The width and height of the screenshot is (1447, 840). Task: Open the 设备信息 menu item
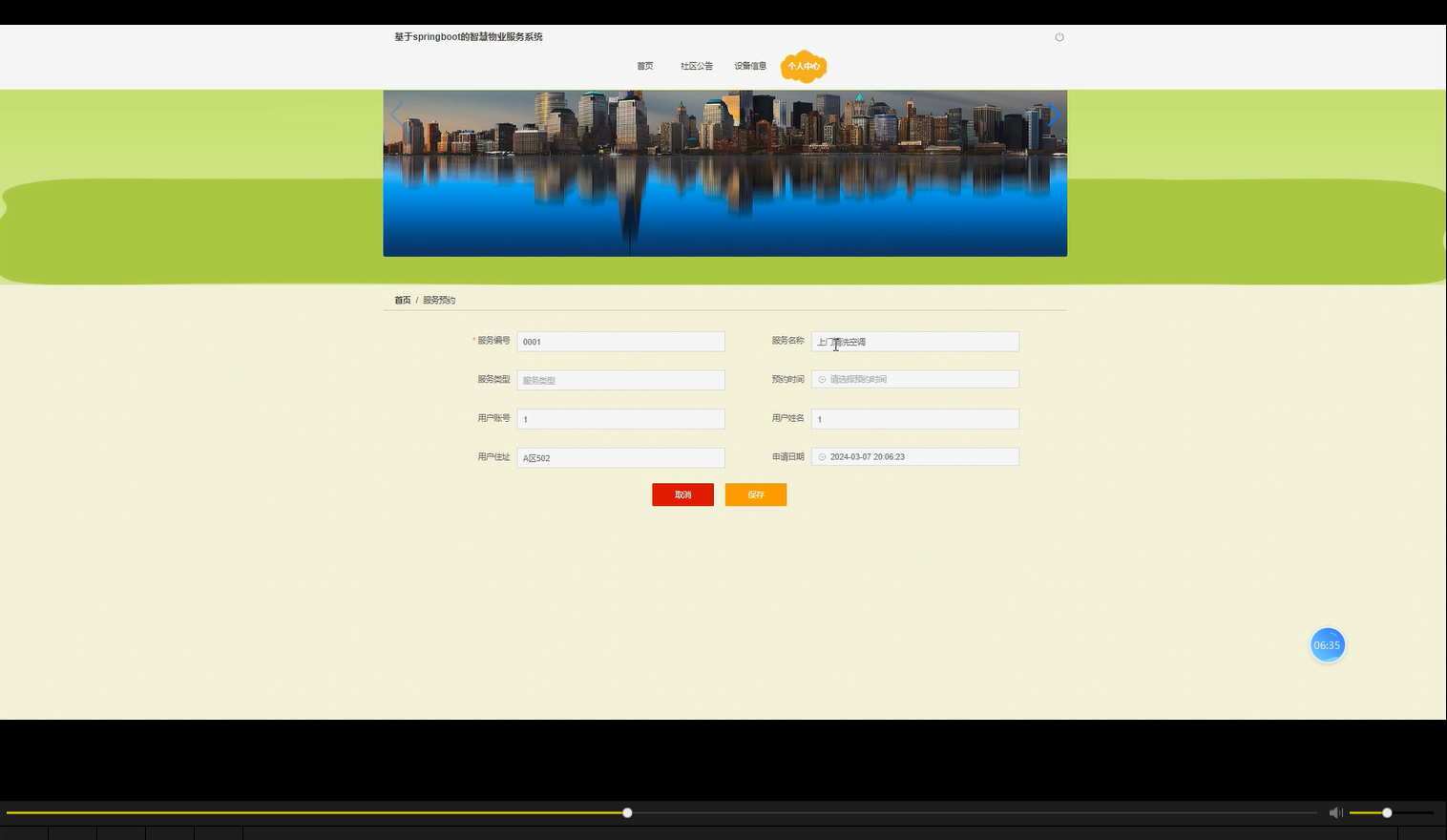coord(750,66)
